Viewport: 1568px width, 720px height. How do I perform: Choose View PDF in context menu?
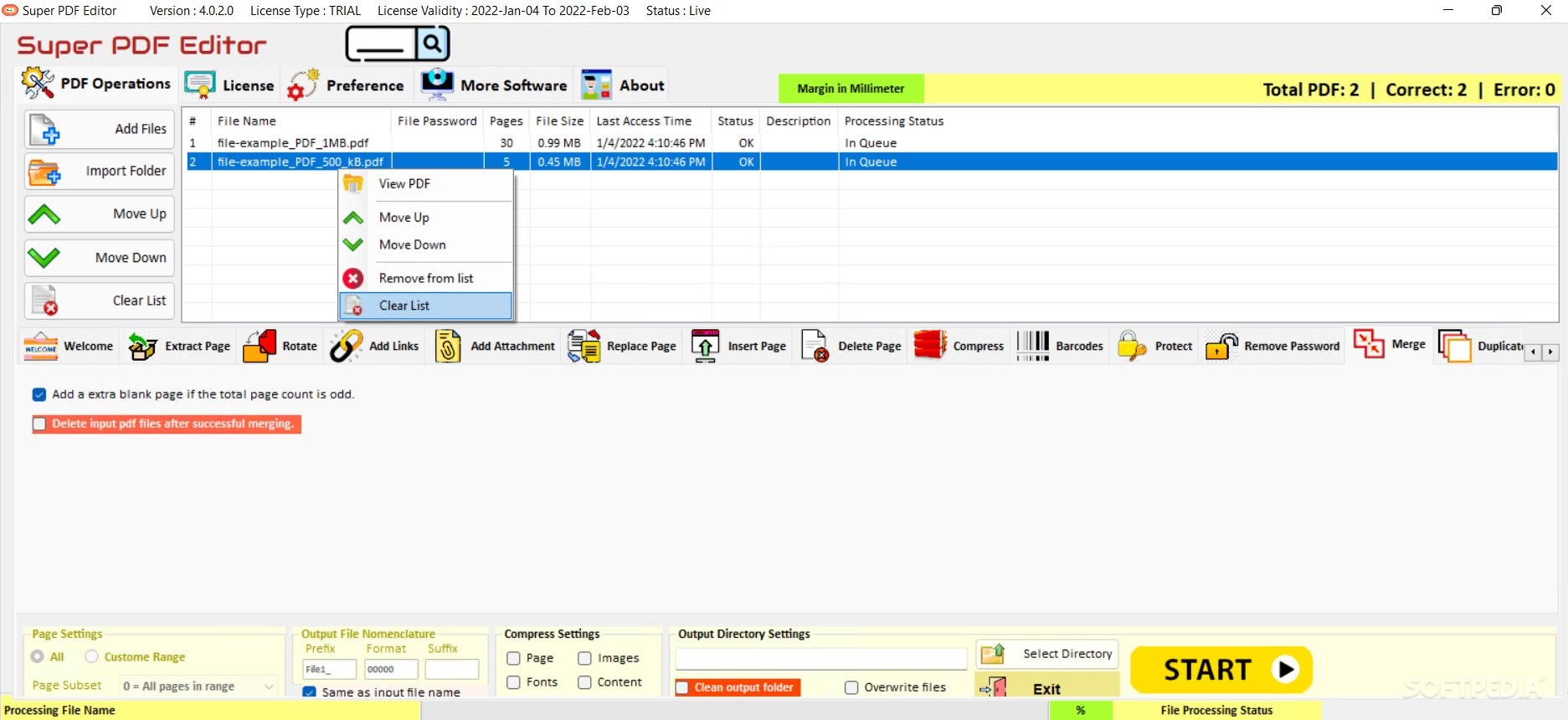(425, 184)
